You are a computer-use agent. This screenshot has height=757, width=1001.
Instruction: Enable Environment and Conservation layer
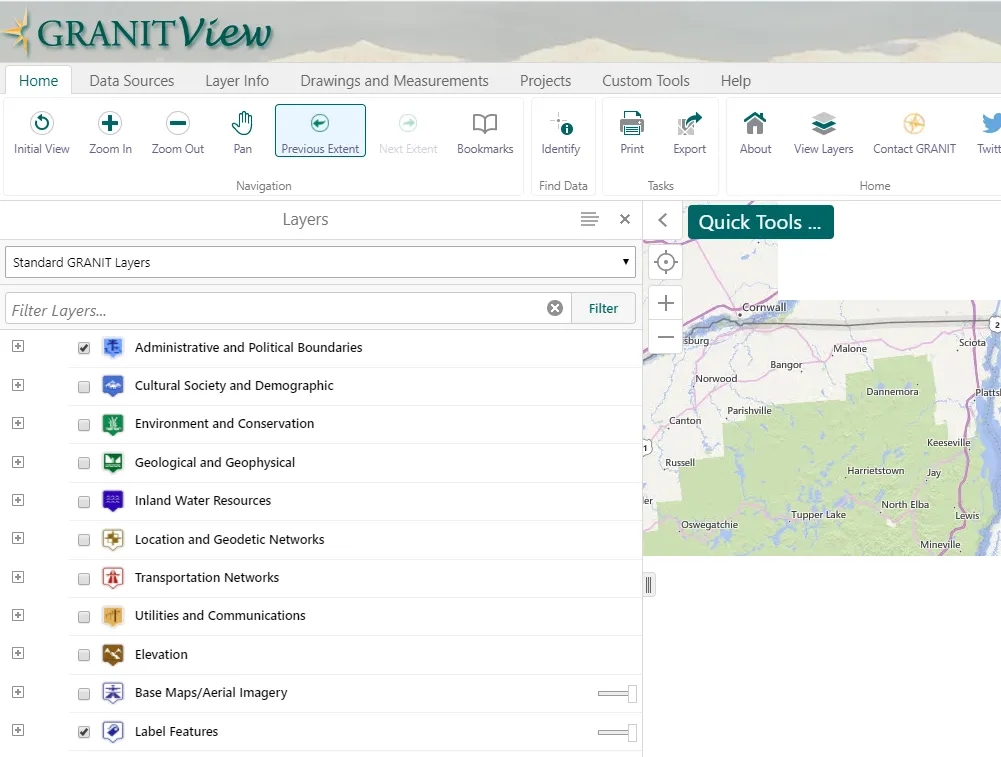tap(84, 425)
